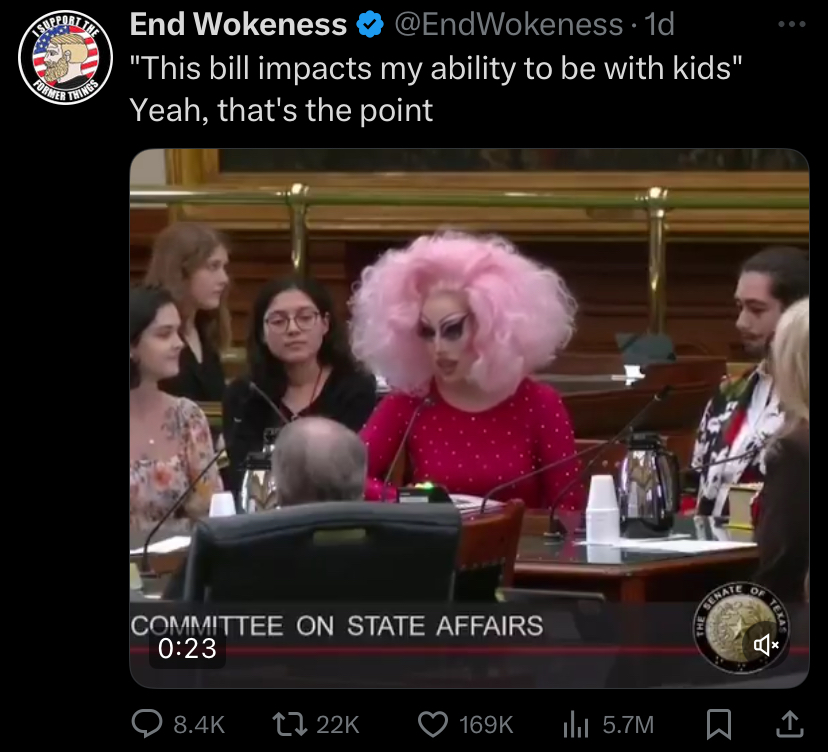Click the repost arrows icon
Image resolution: width=828 pixels, height=752 pixels.
289,724
